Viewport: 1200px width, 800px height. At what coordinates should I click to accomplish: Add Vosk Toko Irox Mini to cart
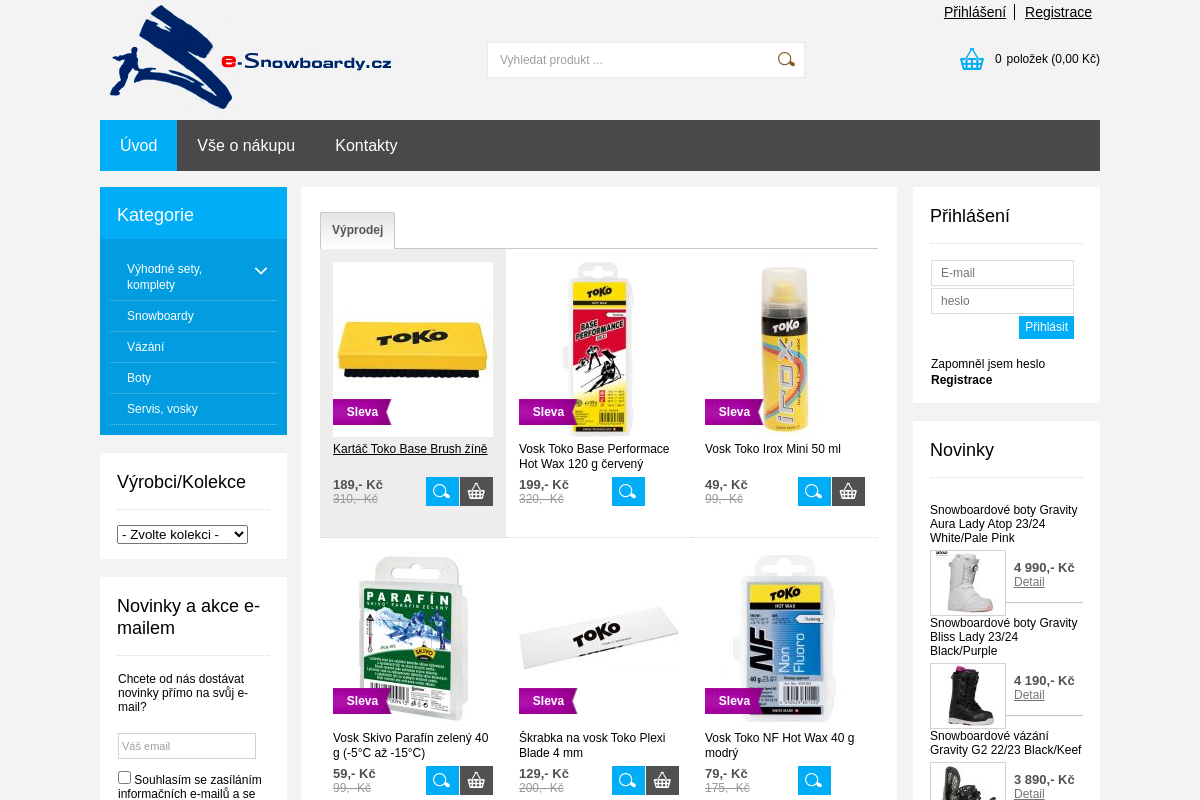point(848,491)
